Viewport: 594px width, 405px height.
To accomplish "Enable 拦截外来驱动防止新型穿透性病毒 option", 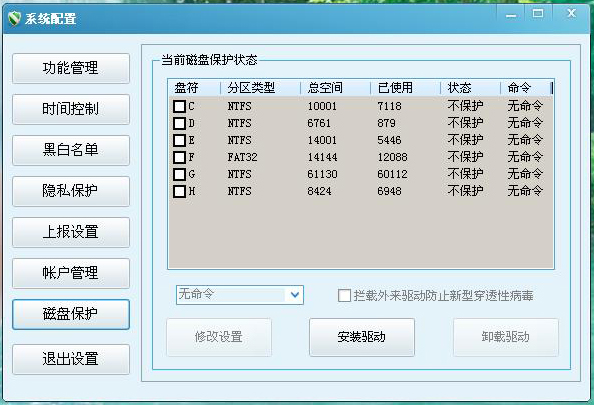I will click(x=344, y=296).
